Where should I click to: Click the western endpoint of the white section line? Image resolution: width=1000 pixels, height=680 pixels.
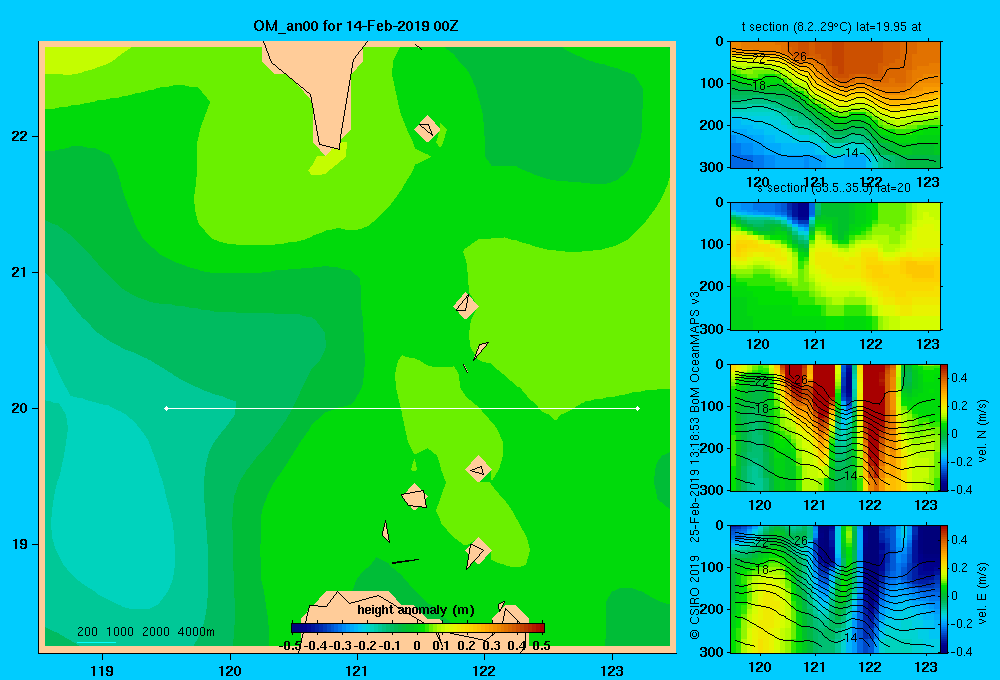coord(166,408)
